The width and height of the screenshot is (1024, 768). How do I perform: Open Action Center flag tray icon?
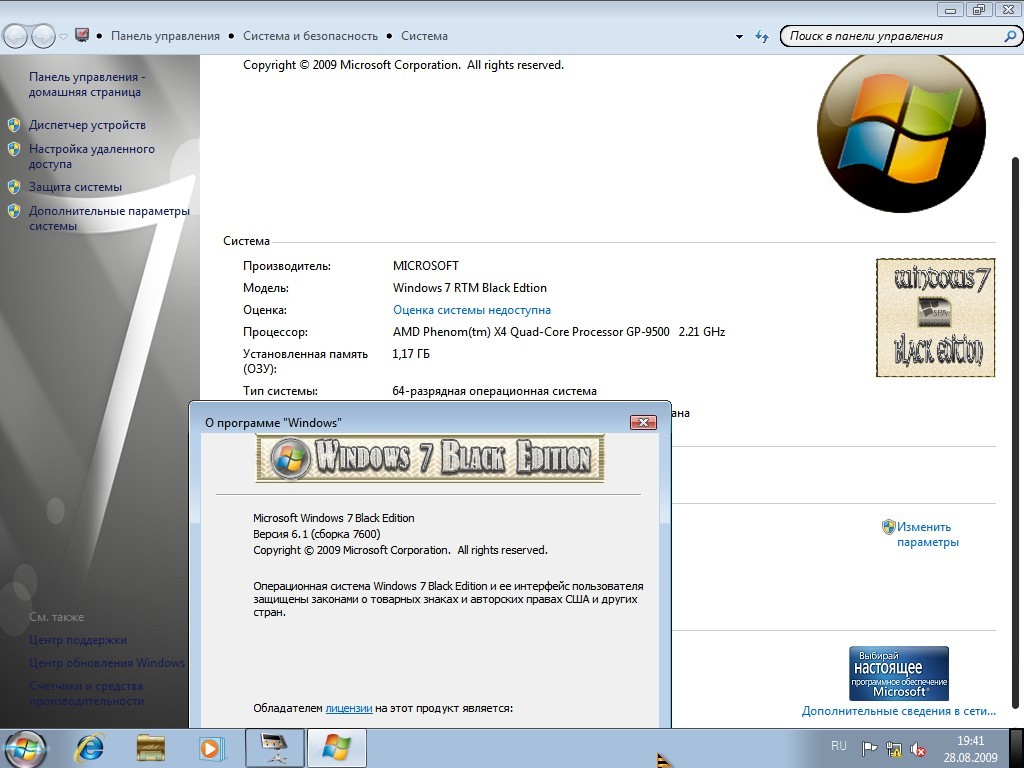pyautogui.click(x=869, y=748)
